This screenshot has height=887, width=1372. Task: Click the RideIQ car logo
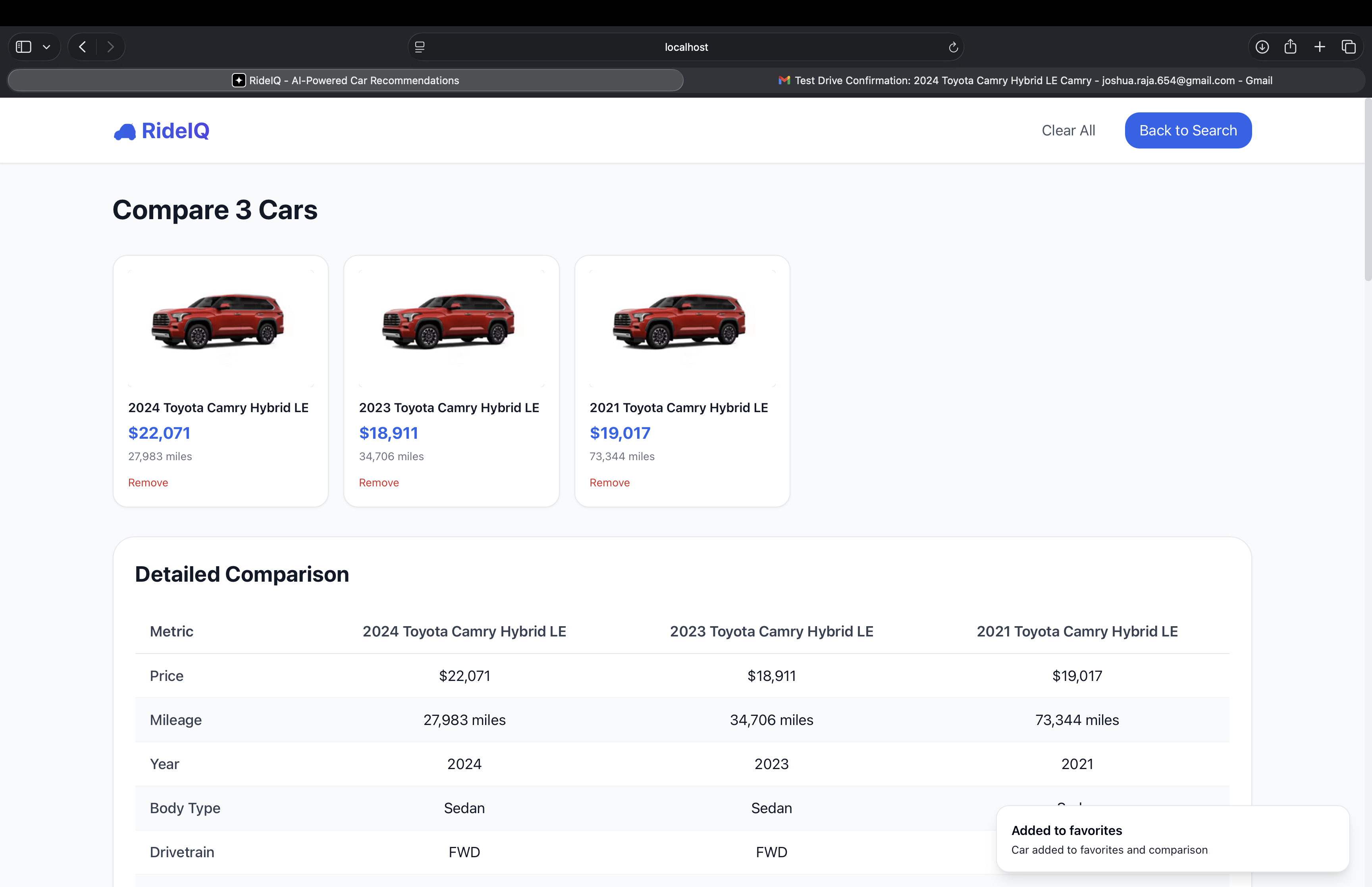click(x=125, y=132)
